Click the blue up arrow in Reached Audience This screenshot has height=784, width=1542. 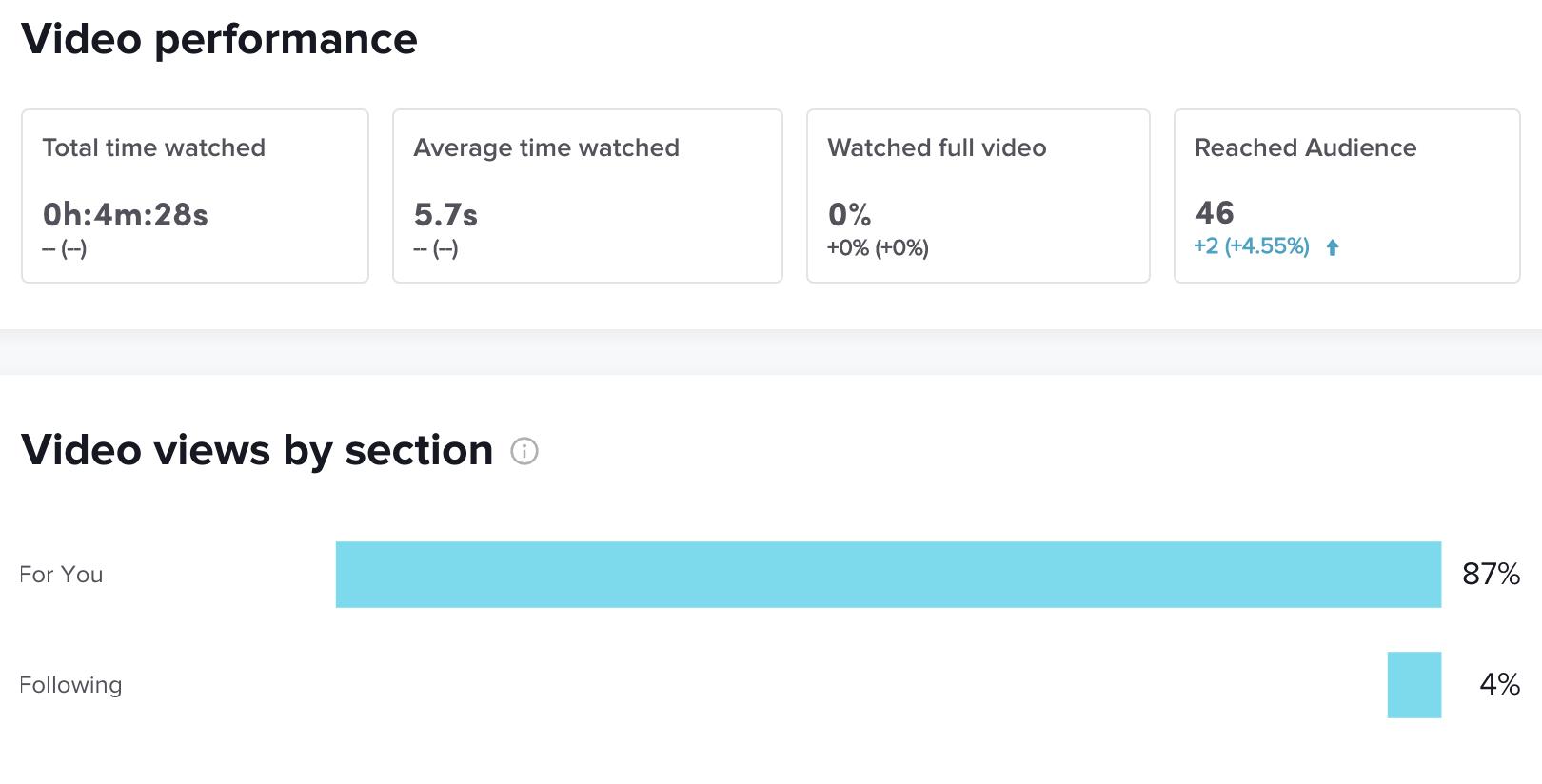pyautogui.click(x=1333, y=247)
